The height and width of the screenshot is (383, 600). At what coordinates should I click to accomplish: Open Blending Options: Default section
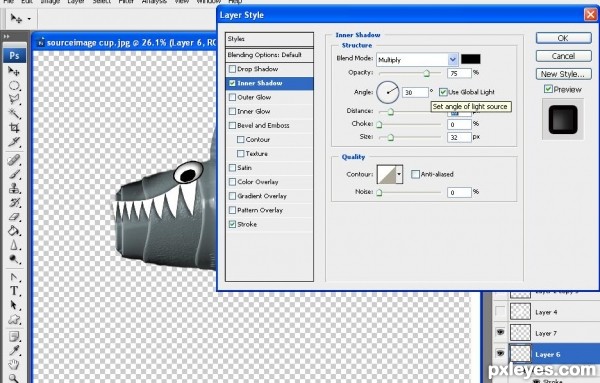point(269,55)
